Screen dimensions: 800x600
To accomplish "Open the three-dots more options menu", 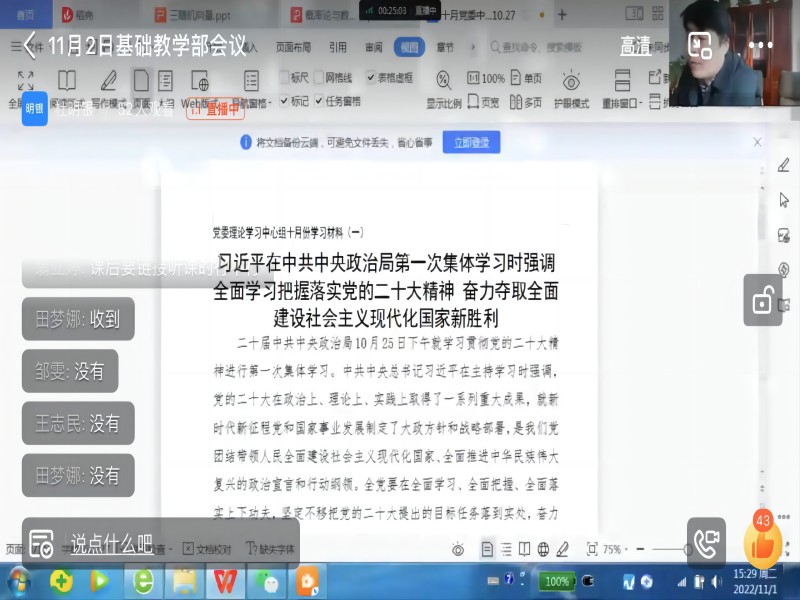I will pos(761,45).
